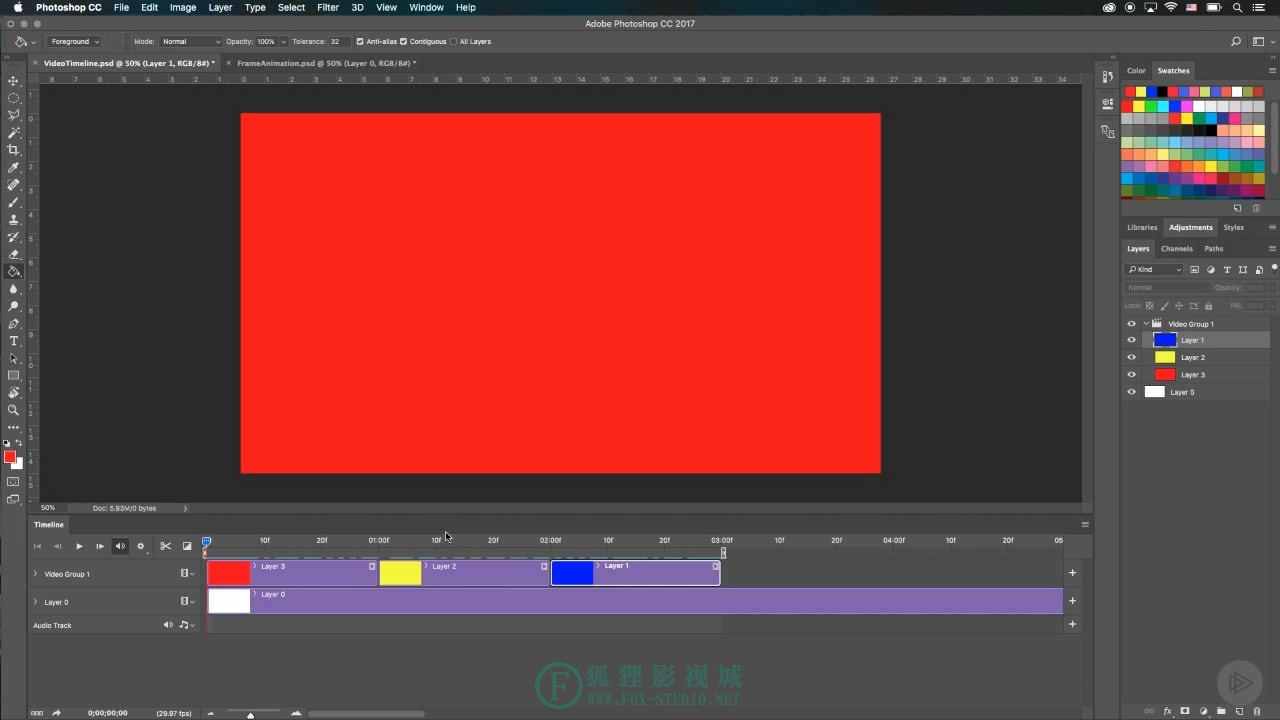Add media to Video Group 1 track
This screenshot has height=720, width=1280.
[1072, 573]
